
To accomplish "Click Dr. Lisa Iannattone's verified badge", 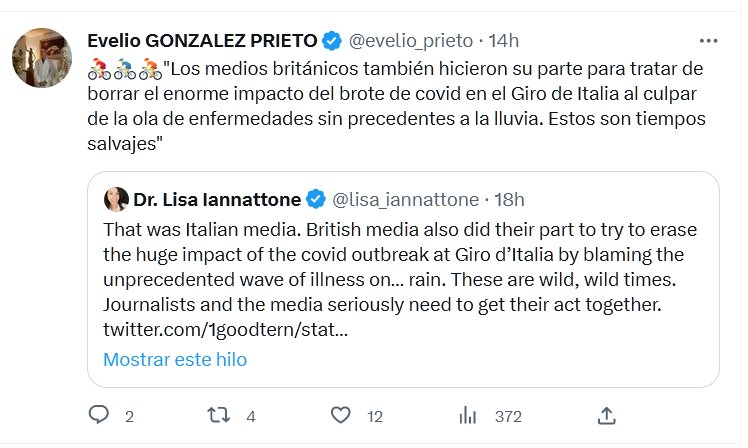I will coord(315,198).
